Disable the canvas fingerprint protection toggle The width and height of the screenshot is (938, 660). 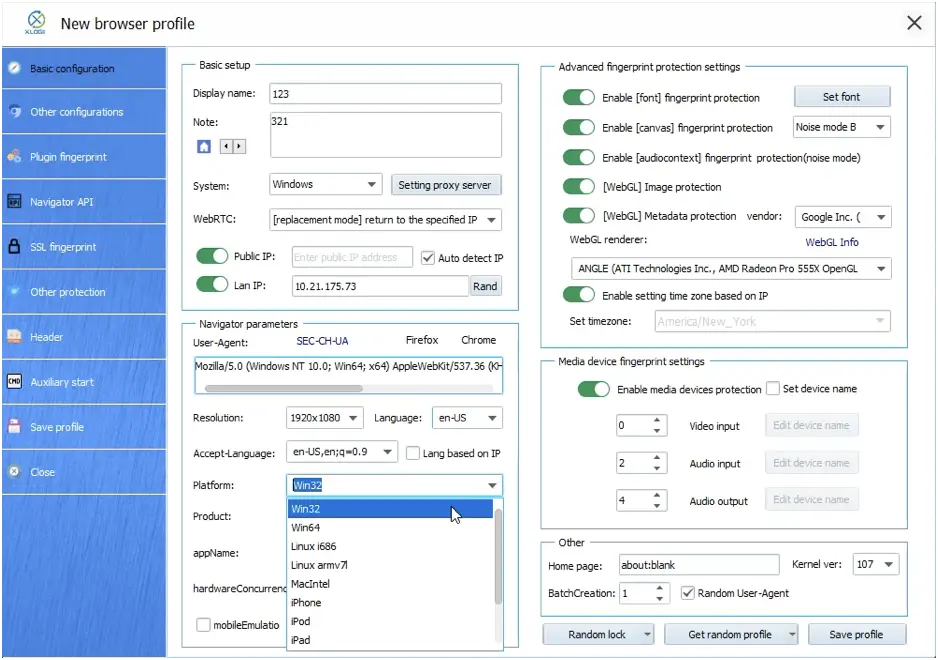578,128
